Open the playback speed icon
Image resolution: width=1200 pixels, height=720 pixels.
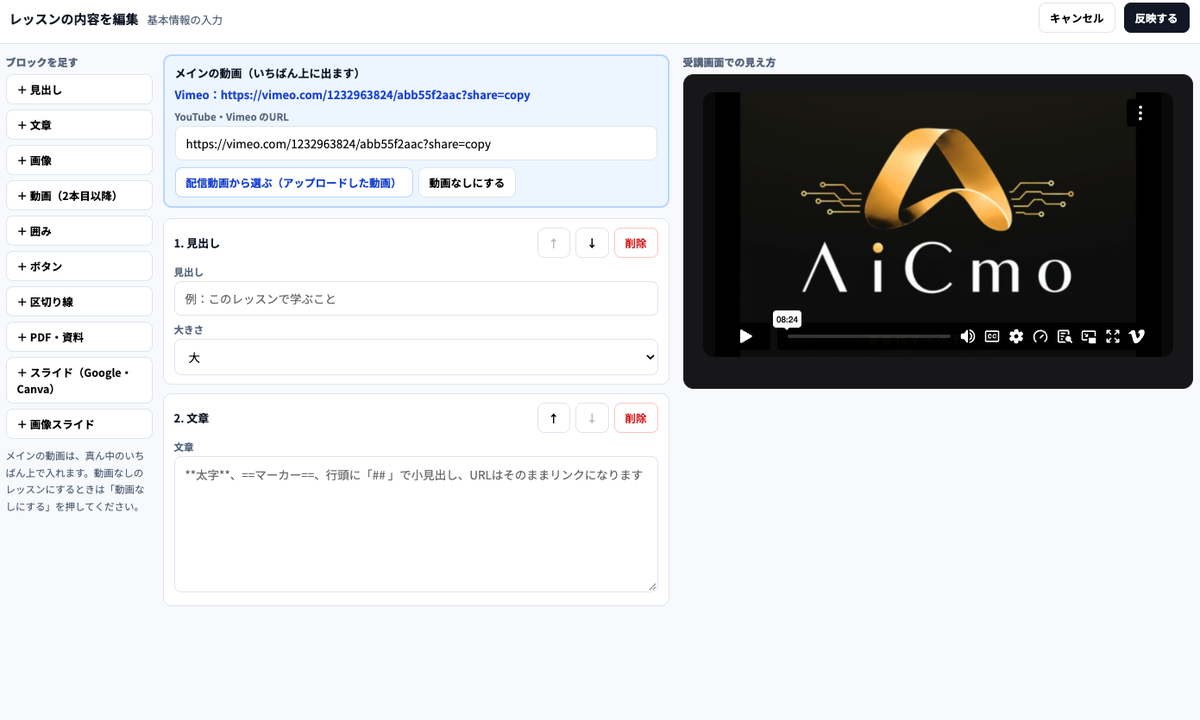click(1040, 336)
